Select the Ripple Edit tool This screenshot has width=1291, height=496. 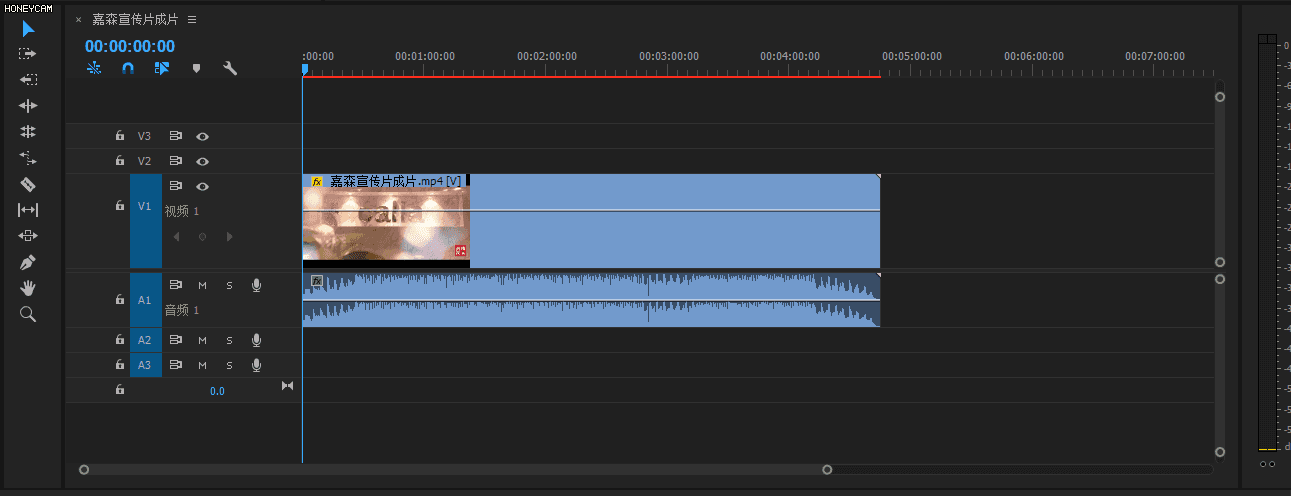pos(28,106)
